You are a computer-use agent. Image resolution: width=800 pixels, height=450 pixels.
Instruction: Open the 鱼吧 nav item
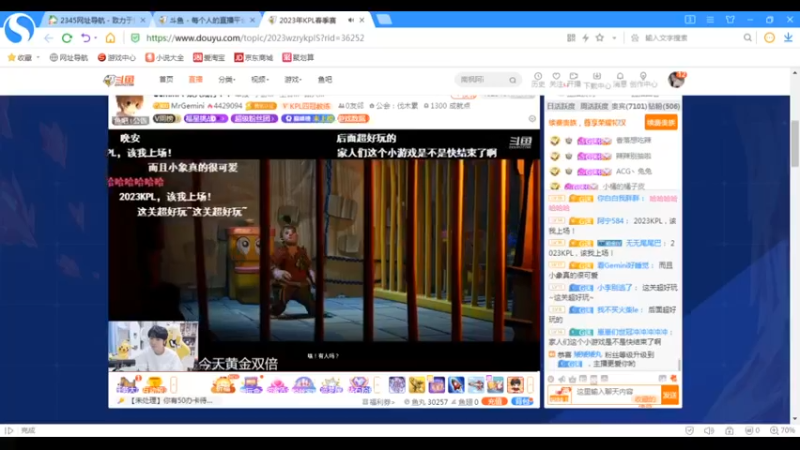325,80
